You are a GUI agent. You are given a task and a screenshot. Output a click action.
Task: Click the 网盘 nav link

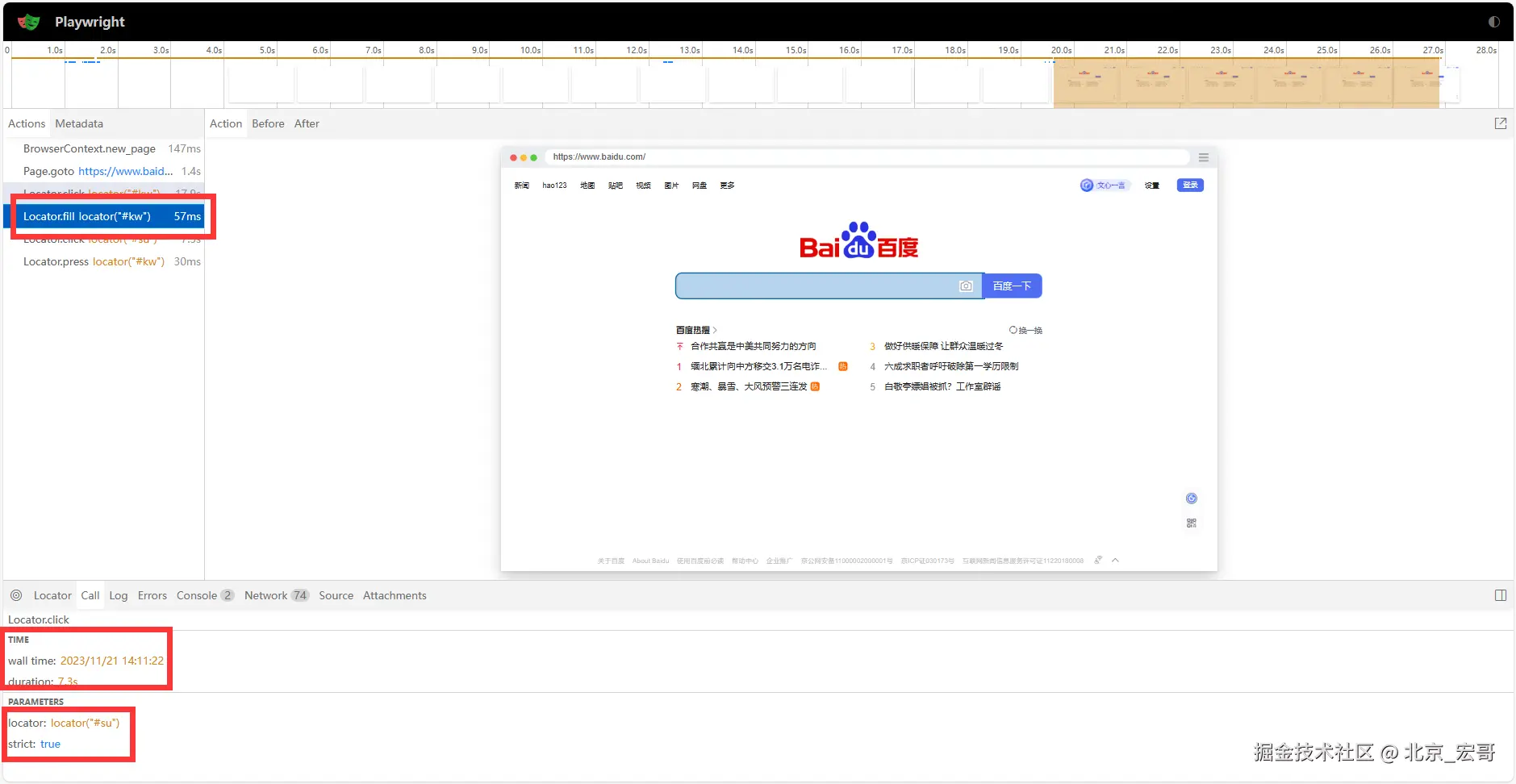coord(700,186)
